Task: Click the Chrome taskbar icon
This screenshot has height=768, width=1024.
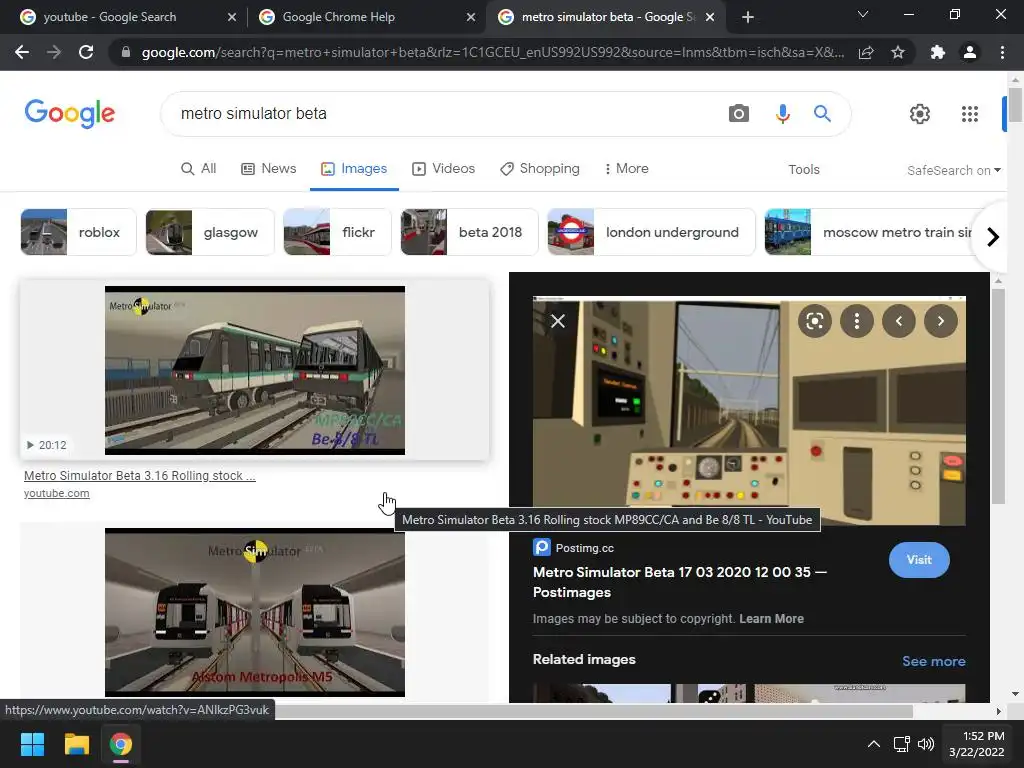Action: pos(121,744)
